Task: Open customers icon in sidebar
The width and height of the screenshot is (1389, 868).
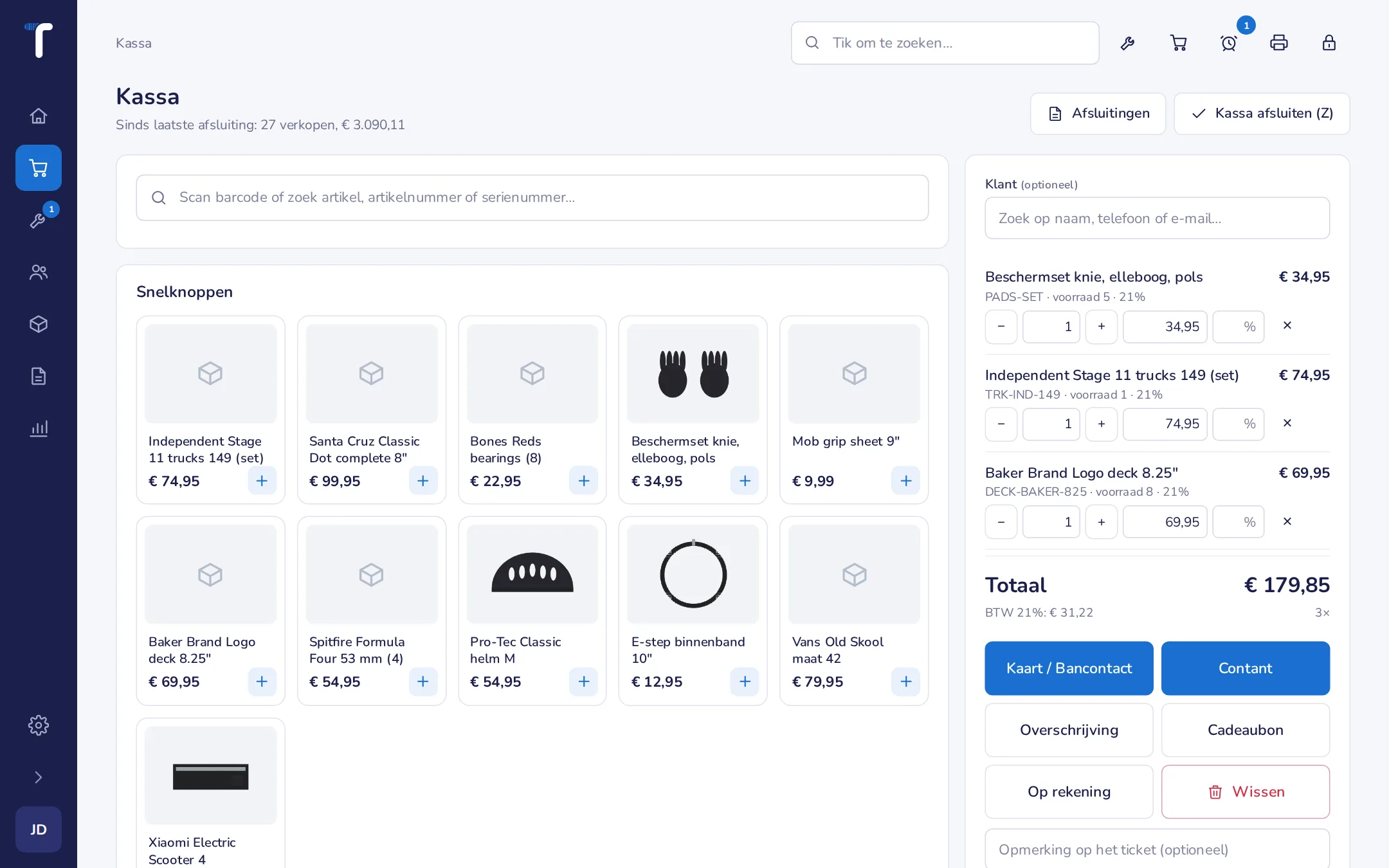Action: coord(39,272)
